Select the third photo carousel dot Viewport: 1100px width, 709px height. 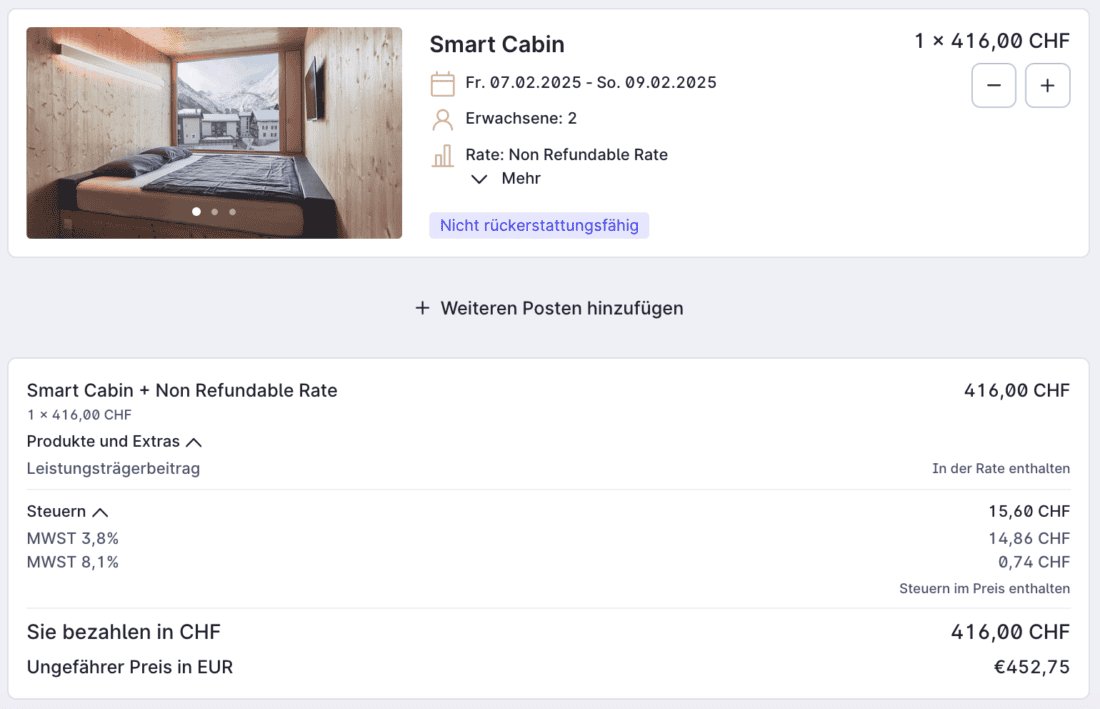(233, 212)
